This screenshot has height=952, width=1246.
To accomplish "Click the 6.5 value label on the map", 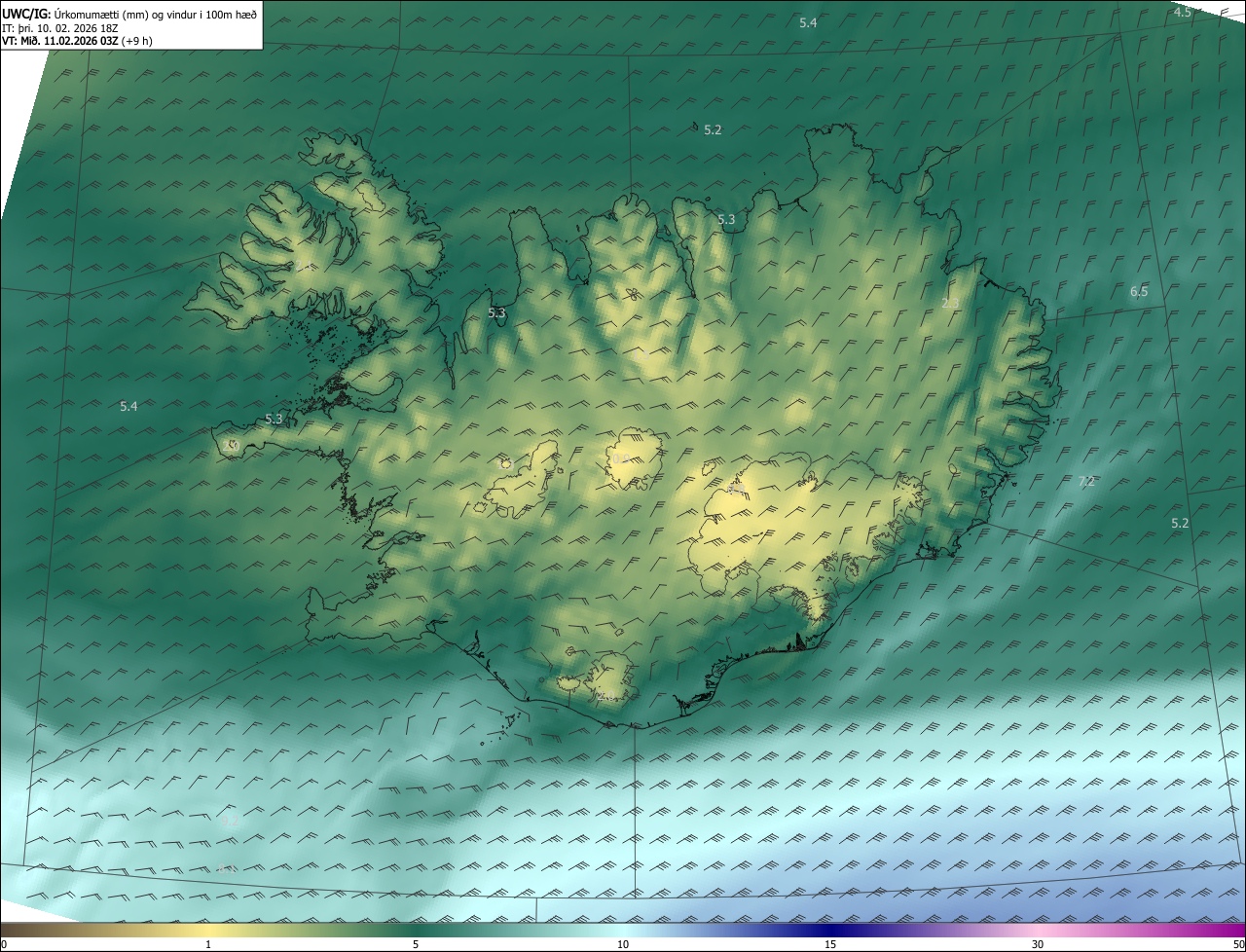I will click(x=1139, y=291).
